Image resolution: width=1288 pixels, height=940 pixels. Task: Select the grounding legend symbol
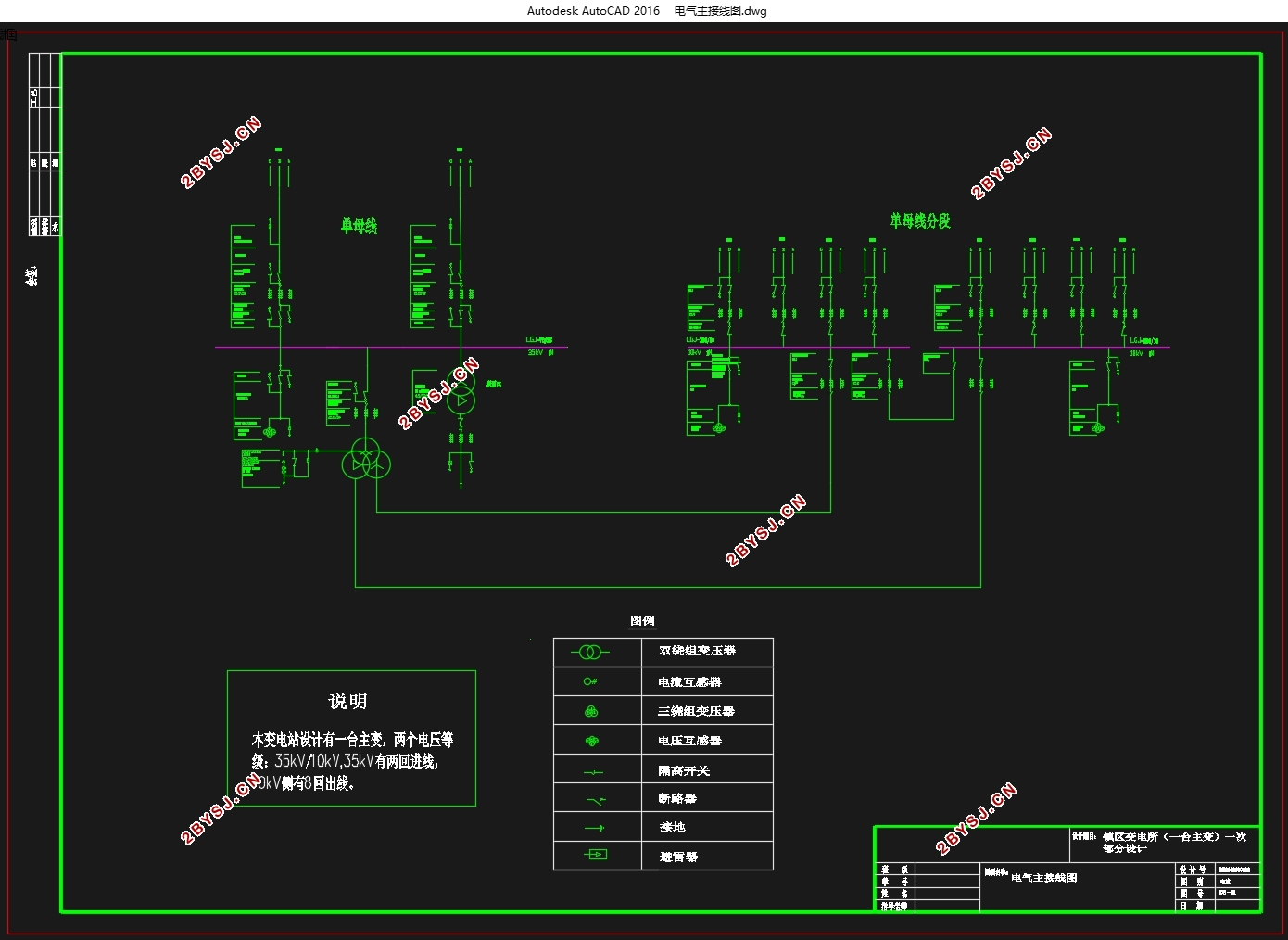point(594,828)
